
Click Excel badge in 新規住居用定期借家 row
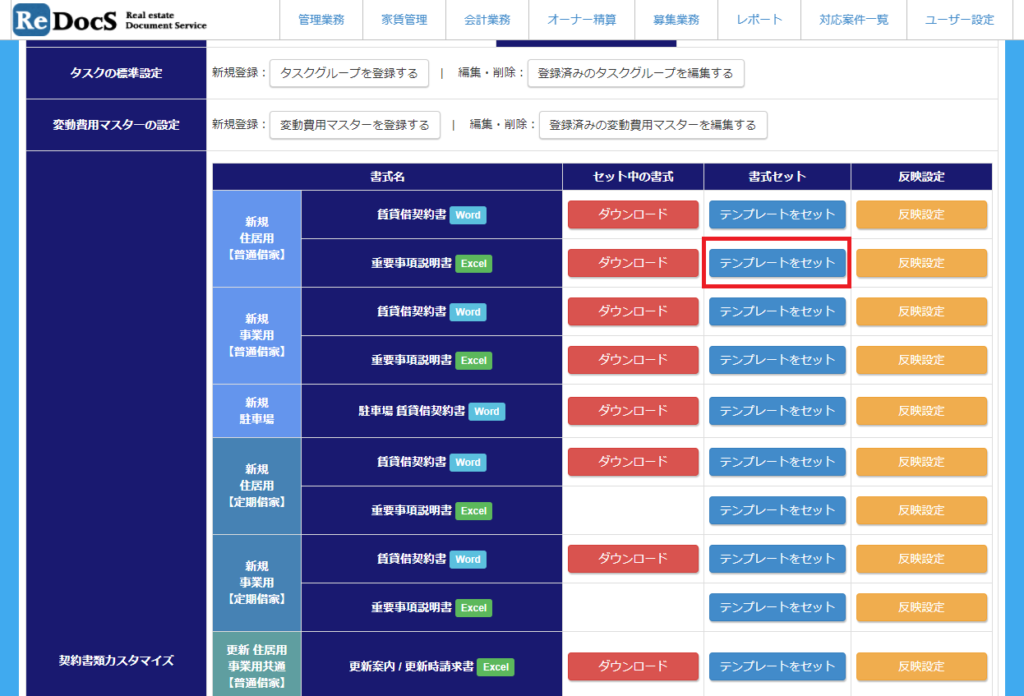(473, 511)
